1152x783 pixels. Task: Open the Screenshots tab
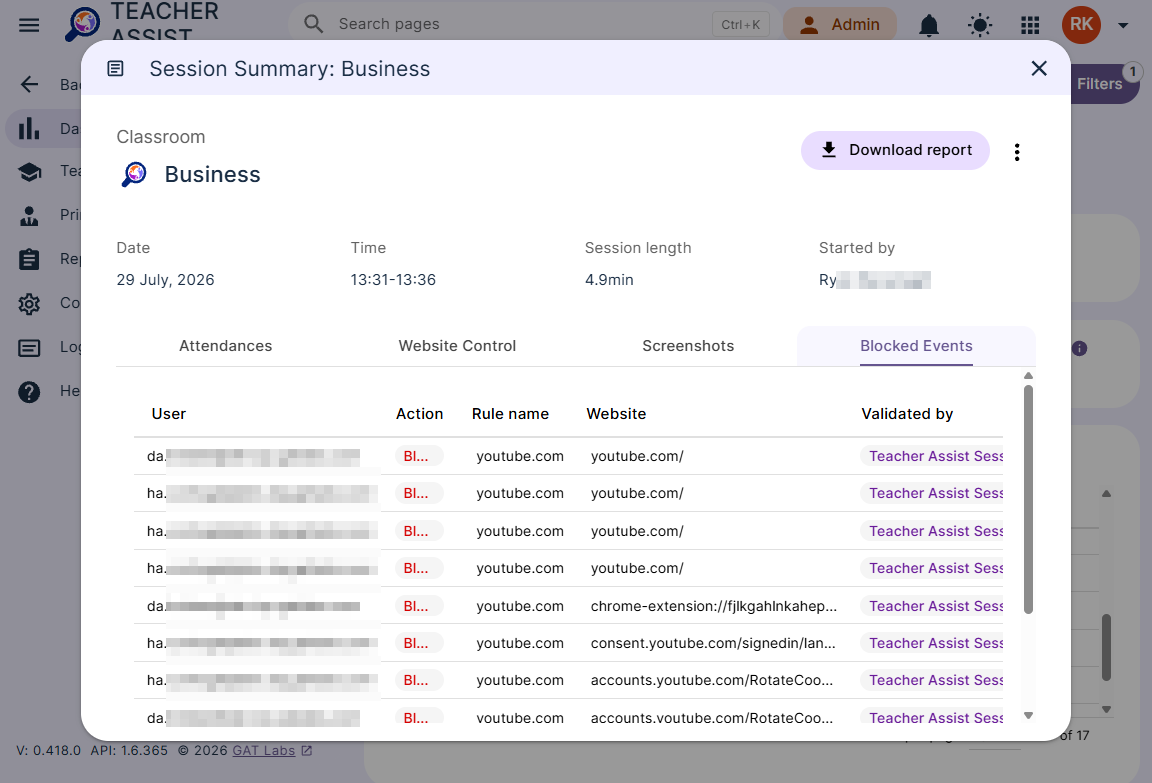pyautogui.click(x=688, y=346)
